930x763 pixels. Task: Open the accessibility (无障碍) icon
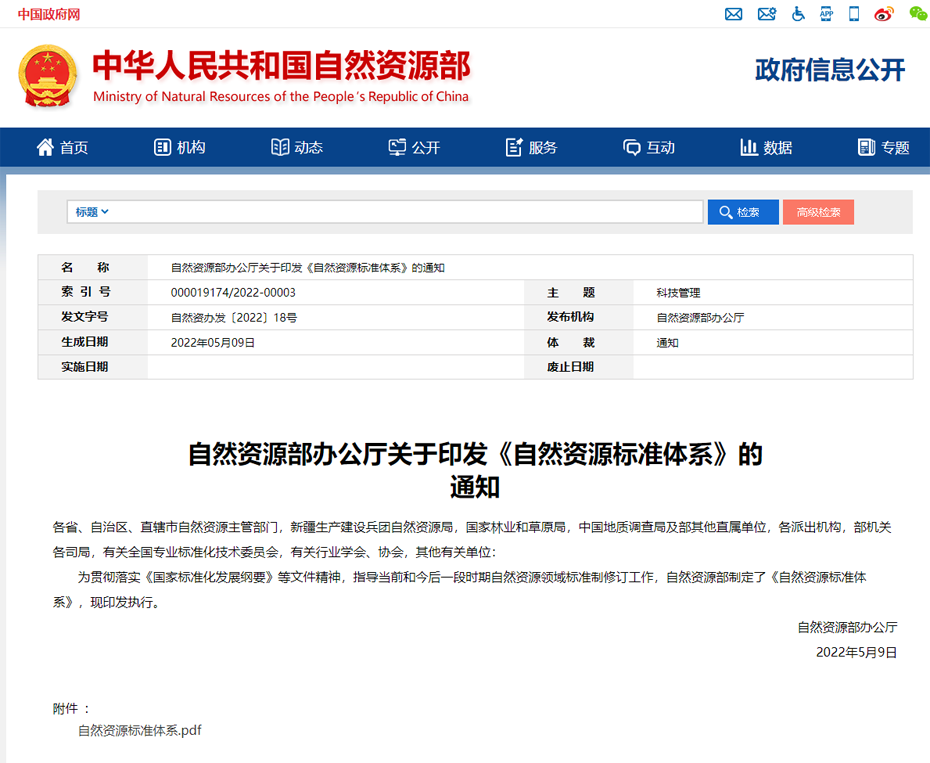coord(796,14)
